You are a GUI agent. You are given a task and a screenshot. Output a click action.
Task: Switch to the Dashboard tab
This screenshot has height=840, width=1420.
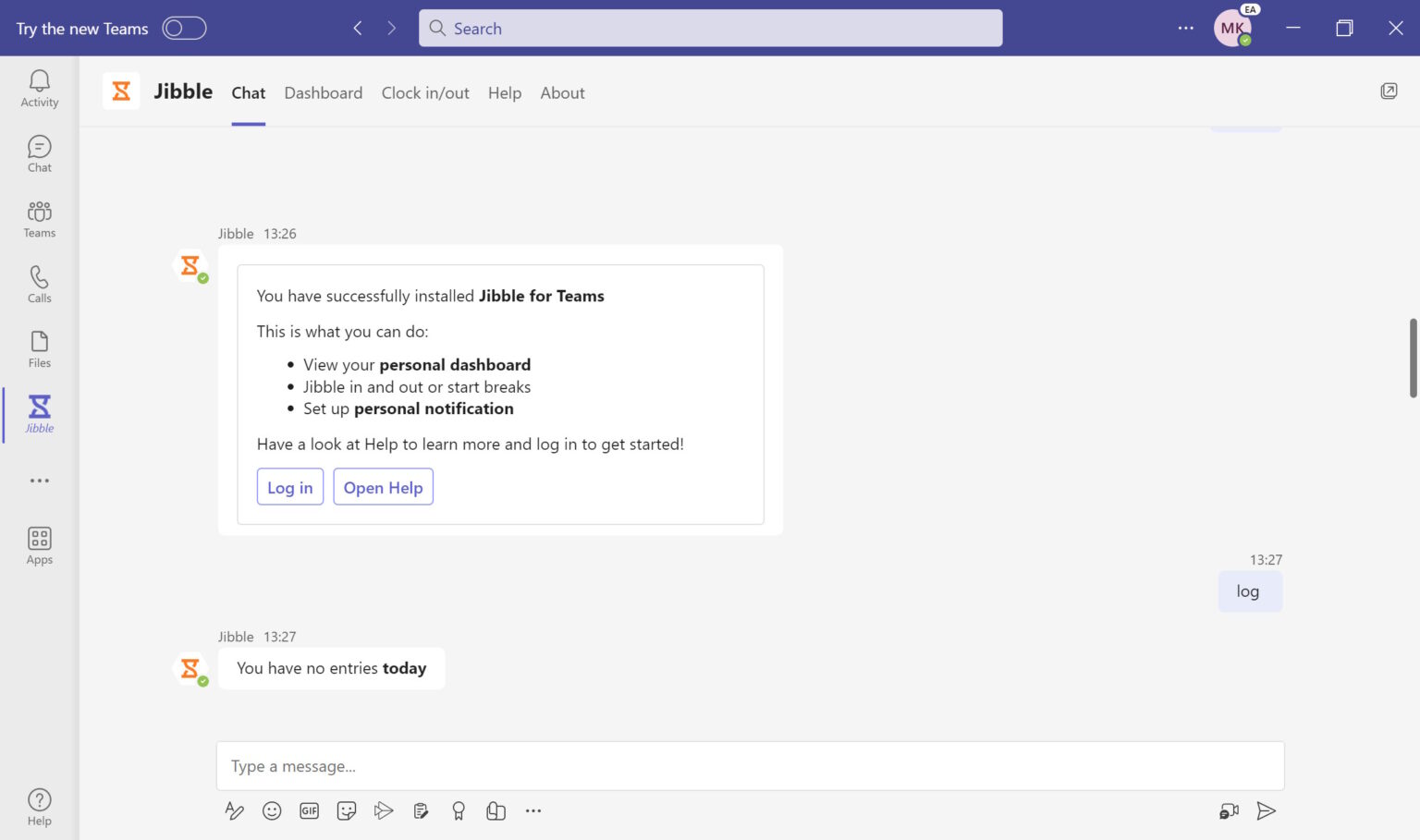click(323, 92)
